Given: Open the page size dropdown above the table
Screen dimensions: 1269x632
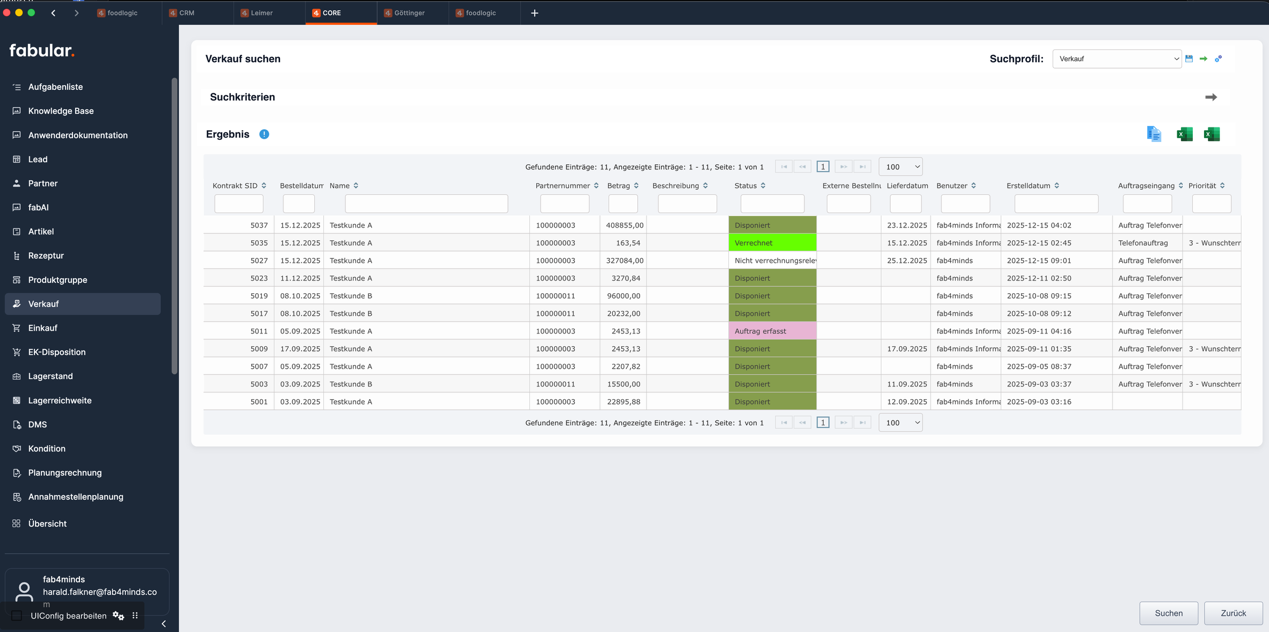Looking at the screenshot, I should (900, 167).
